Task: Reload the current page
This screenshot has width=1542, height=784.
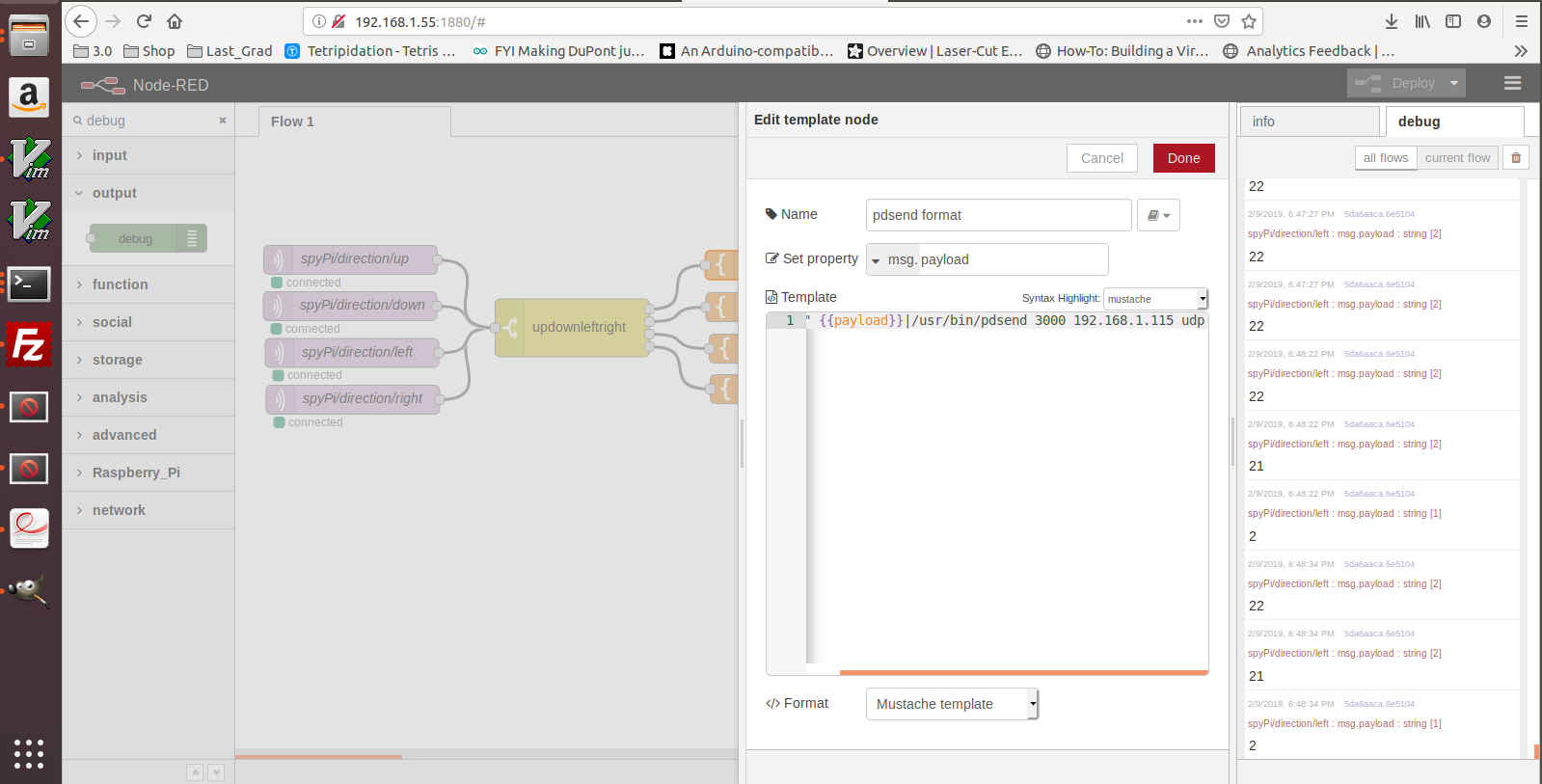Action: point(144,21)
